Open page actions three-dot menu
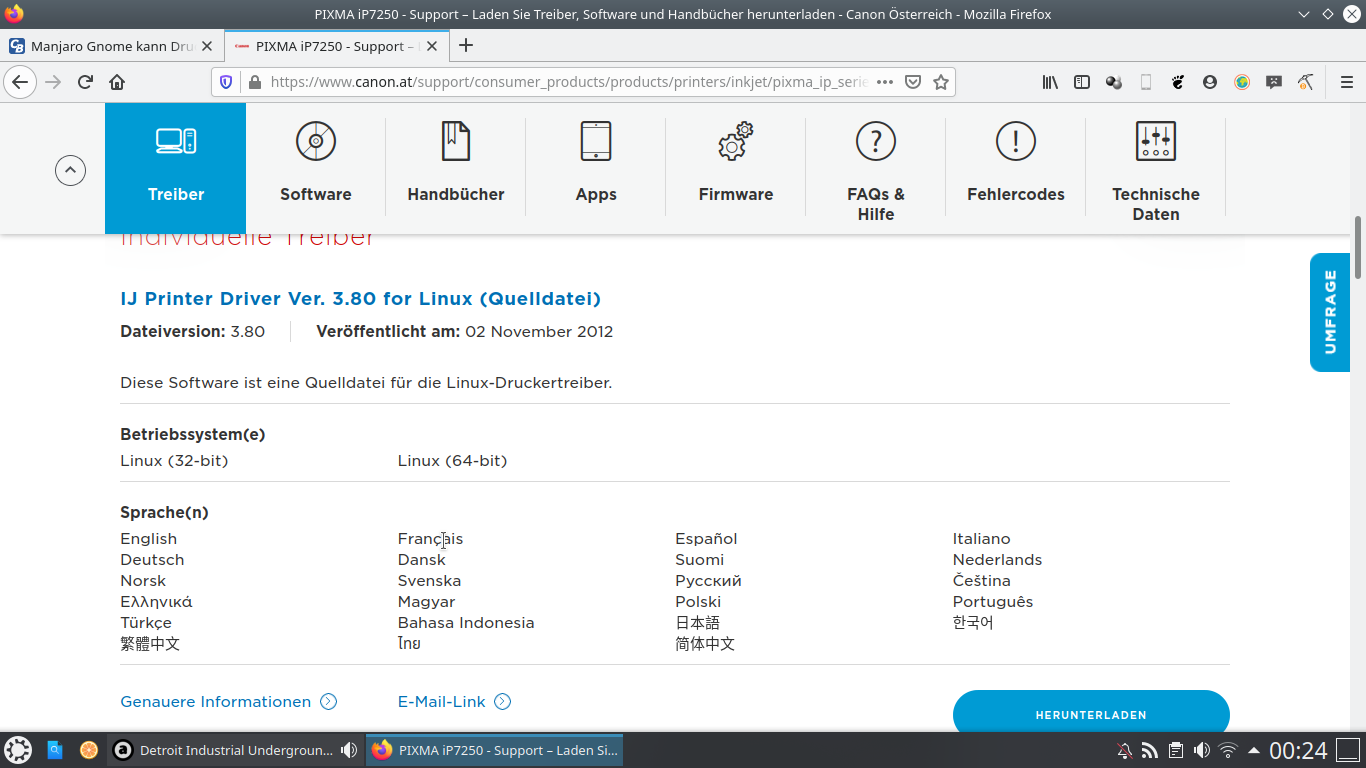 tap(885, 82)
